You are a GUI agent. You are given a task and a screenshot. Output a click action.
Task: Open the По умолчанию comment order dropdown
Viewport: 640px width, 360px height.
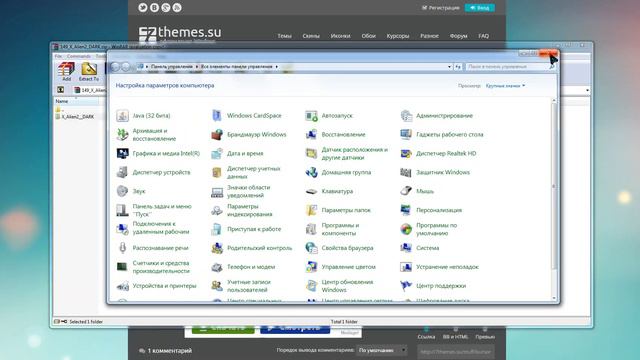point(382,350)
